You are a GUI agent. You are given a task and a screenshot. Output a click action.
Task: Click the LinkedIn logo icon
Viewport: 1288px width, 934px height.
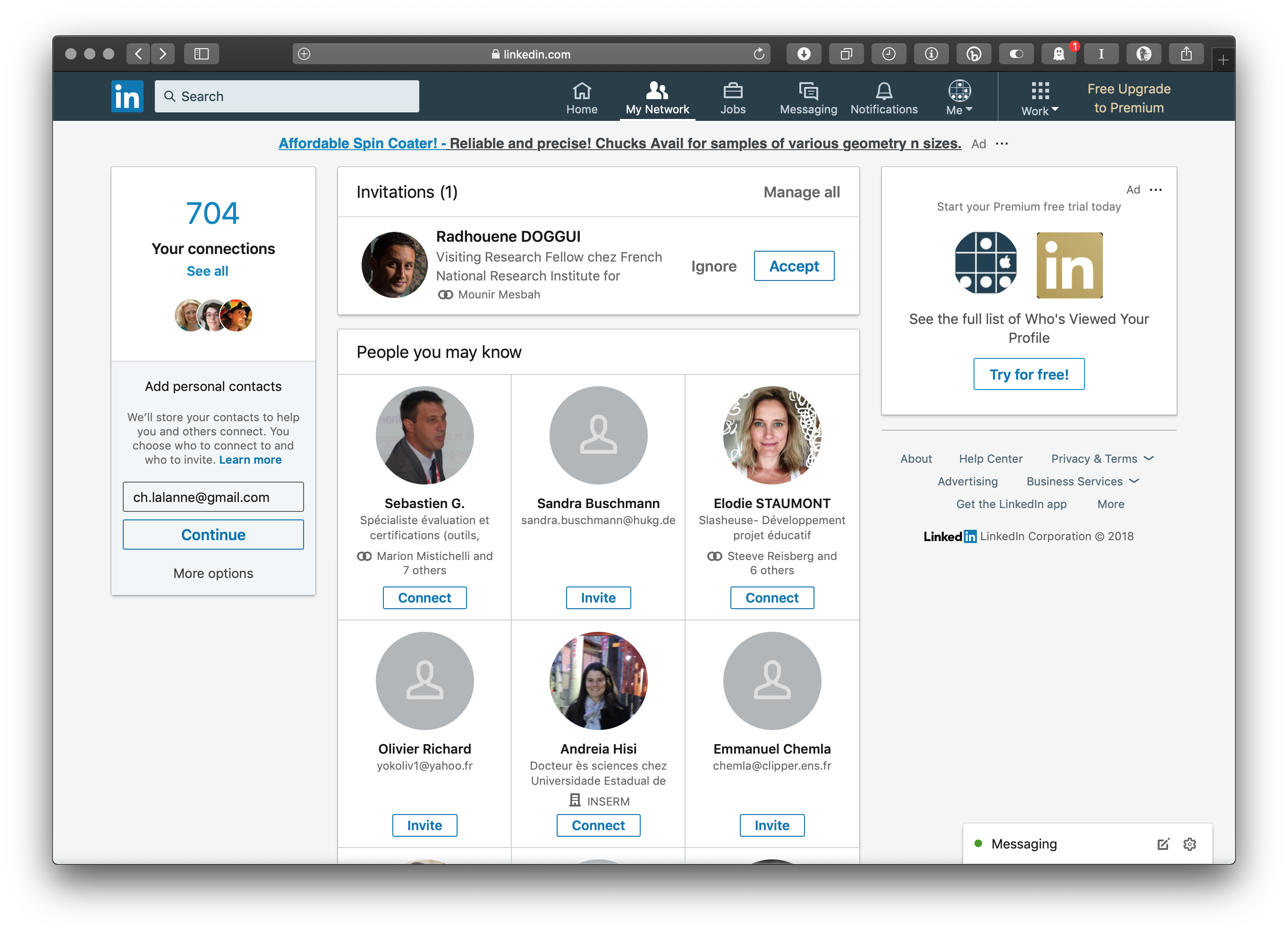coord(127,96)
